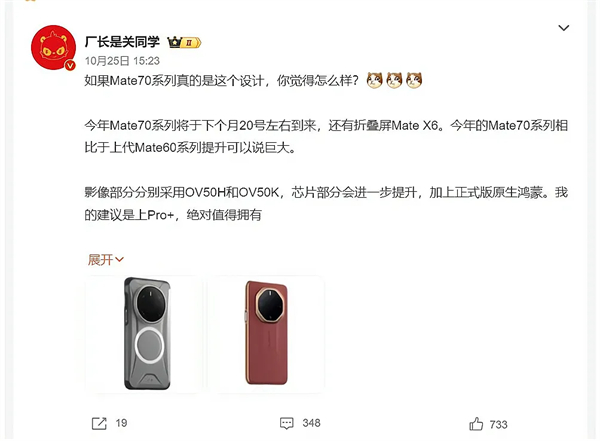The width and height of the screenshot is (600, 441).
Task: Like the post with thumbs-up icon
Action: [x=476, y=424]
